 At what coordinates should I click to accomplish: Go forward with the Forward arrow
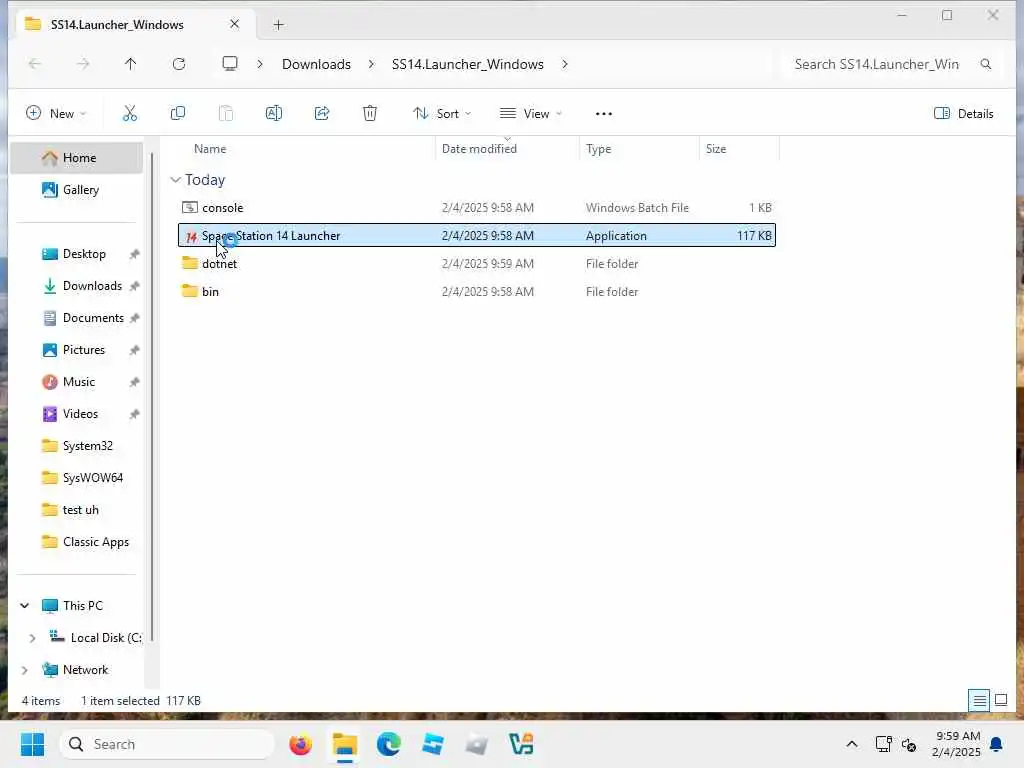[x=83, y=64]
